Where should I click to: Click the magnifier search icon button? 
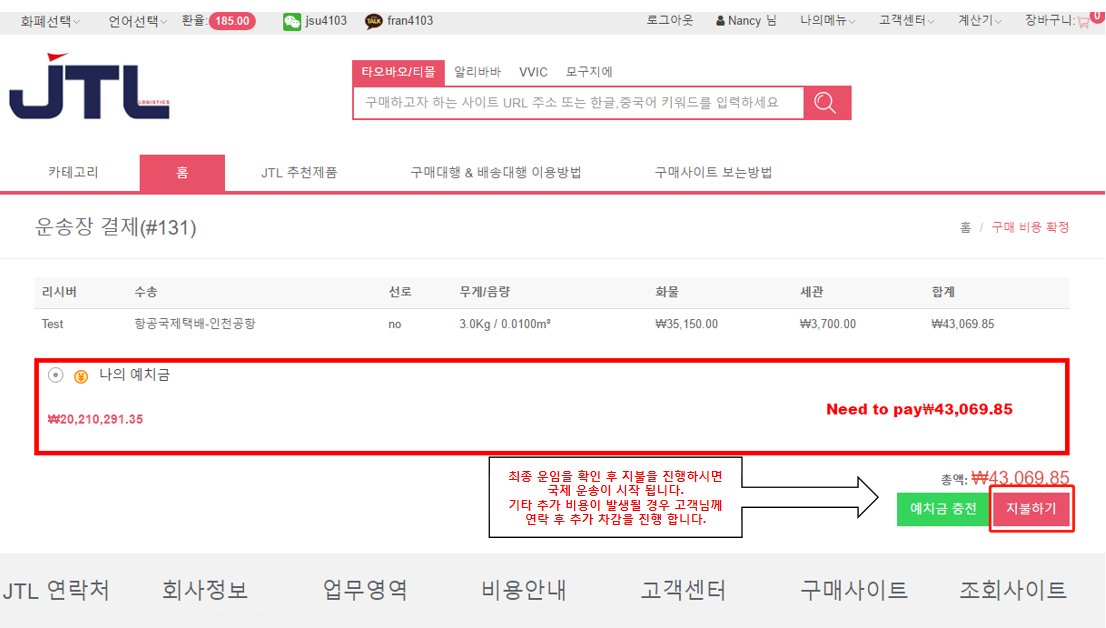click(826, 103)
